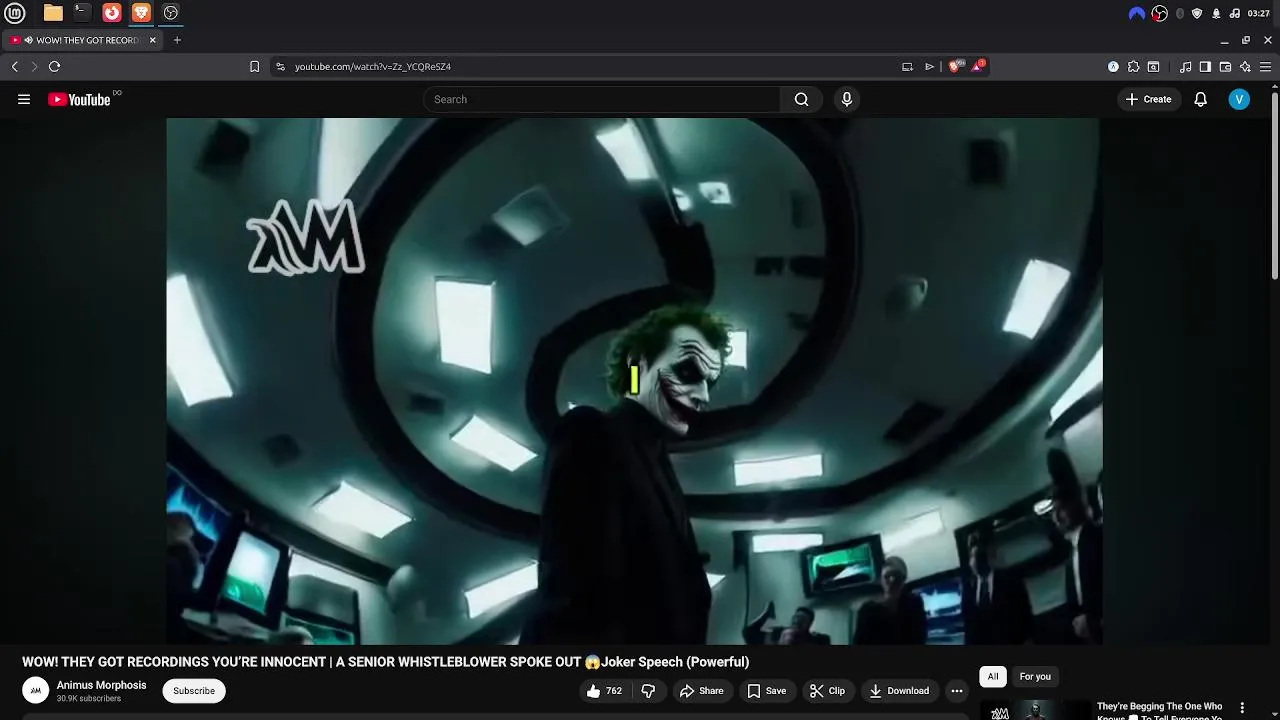
Task: Open the Extensions puzzle piece menu
Action: 1133,66
